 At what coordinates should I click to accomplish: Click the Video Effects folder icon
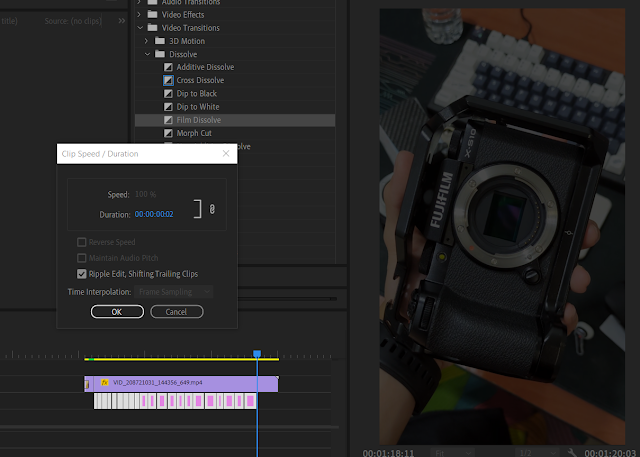[x=152, y=15]
